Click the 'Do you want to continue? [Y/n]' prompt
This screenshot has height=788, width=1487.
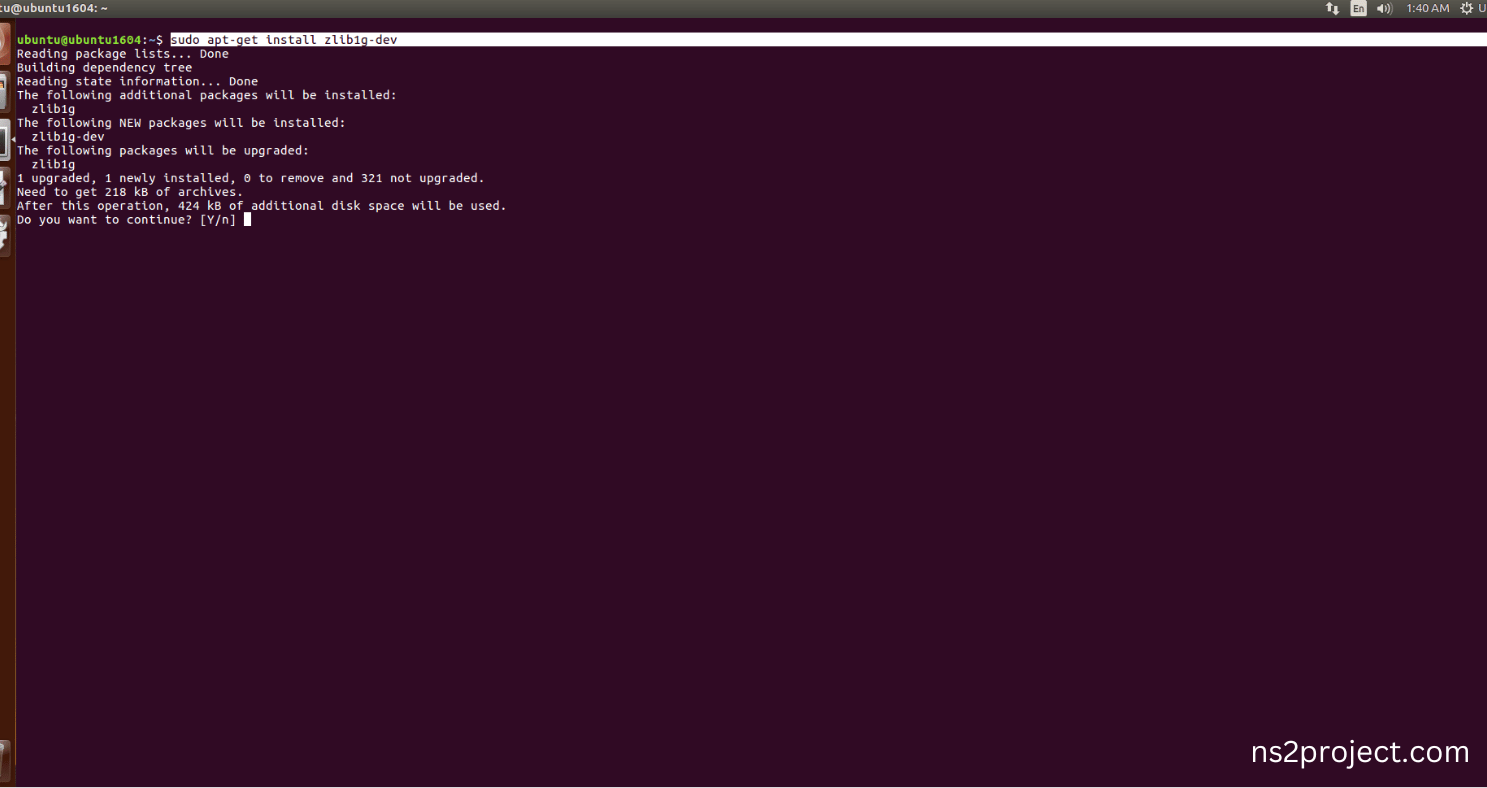coord(126,220)
